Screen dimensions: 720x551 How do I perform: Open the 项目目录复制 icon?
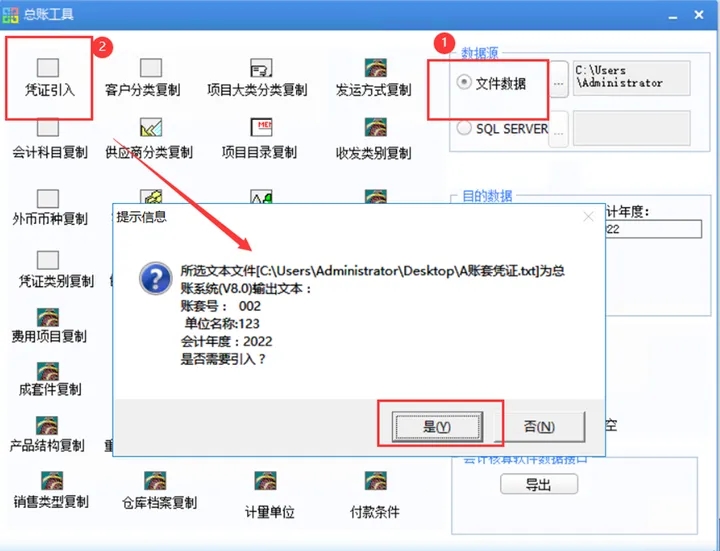259,139
